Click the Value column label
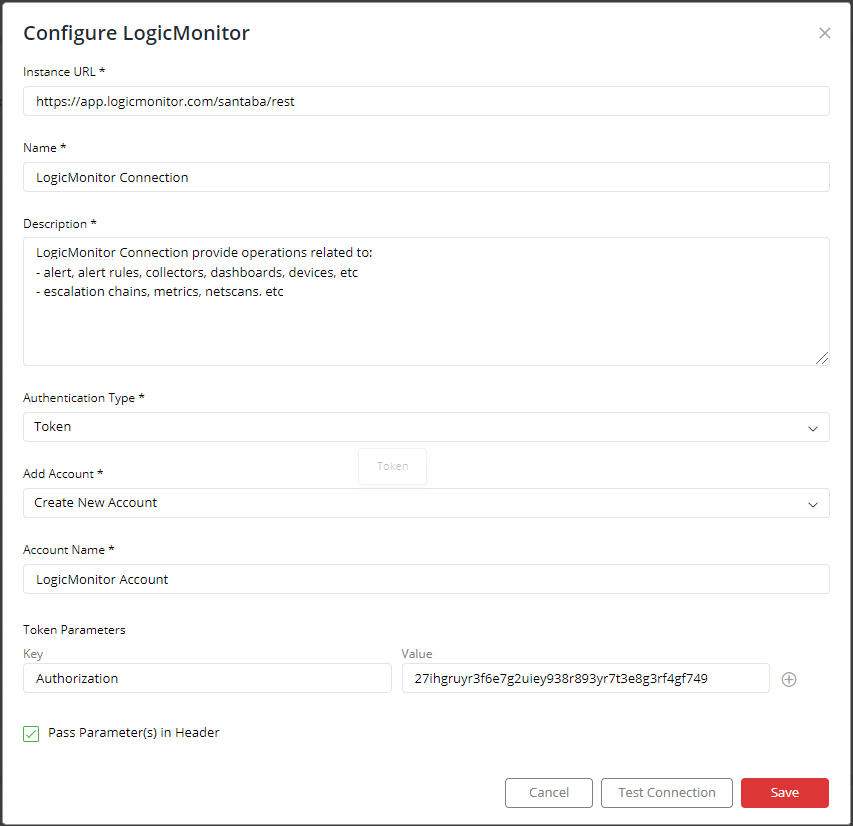The width and height of the screenshot is (853, 826). 417,654
